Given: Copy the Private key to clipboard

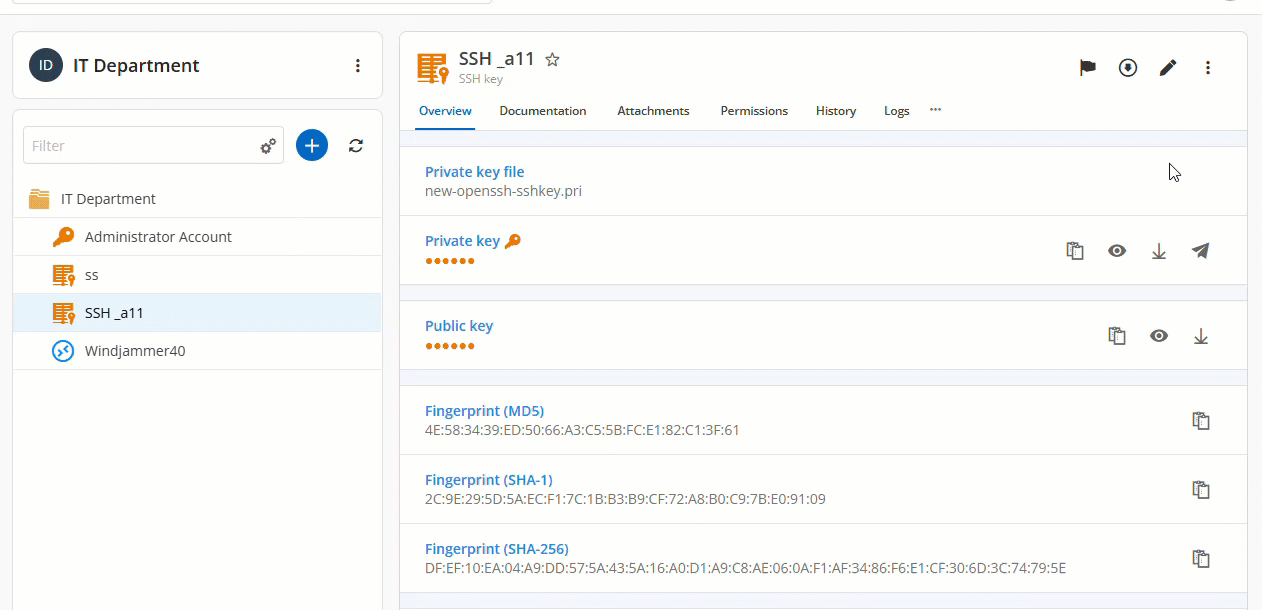Looking at the screenshot, I should 1075,251.
